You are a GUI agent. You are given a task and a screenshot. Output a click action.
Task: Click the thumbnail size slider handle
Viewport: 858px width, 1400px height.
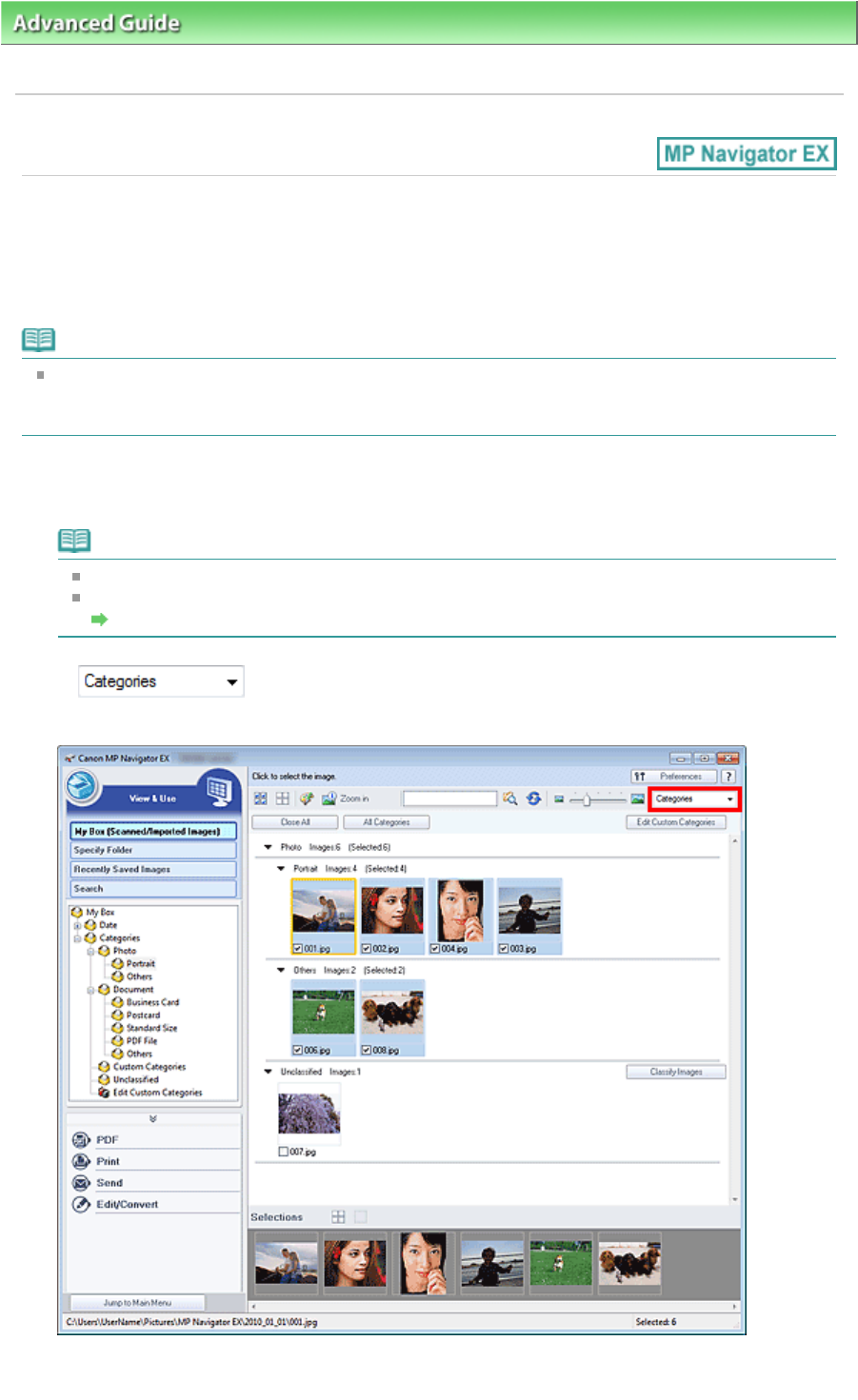[x=587, y=799]
